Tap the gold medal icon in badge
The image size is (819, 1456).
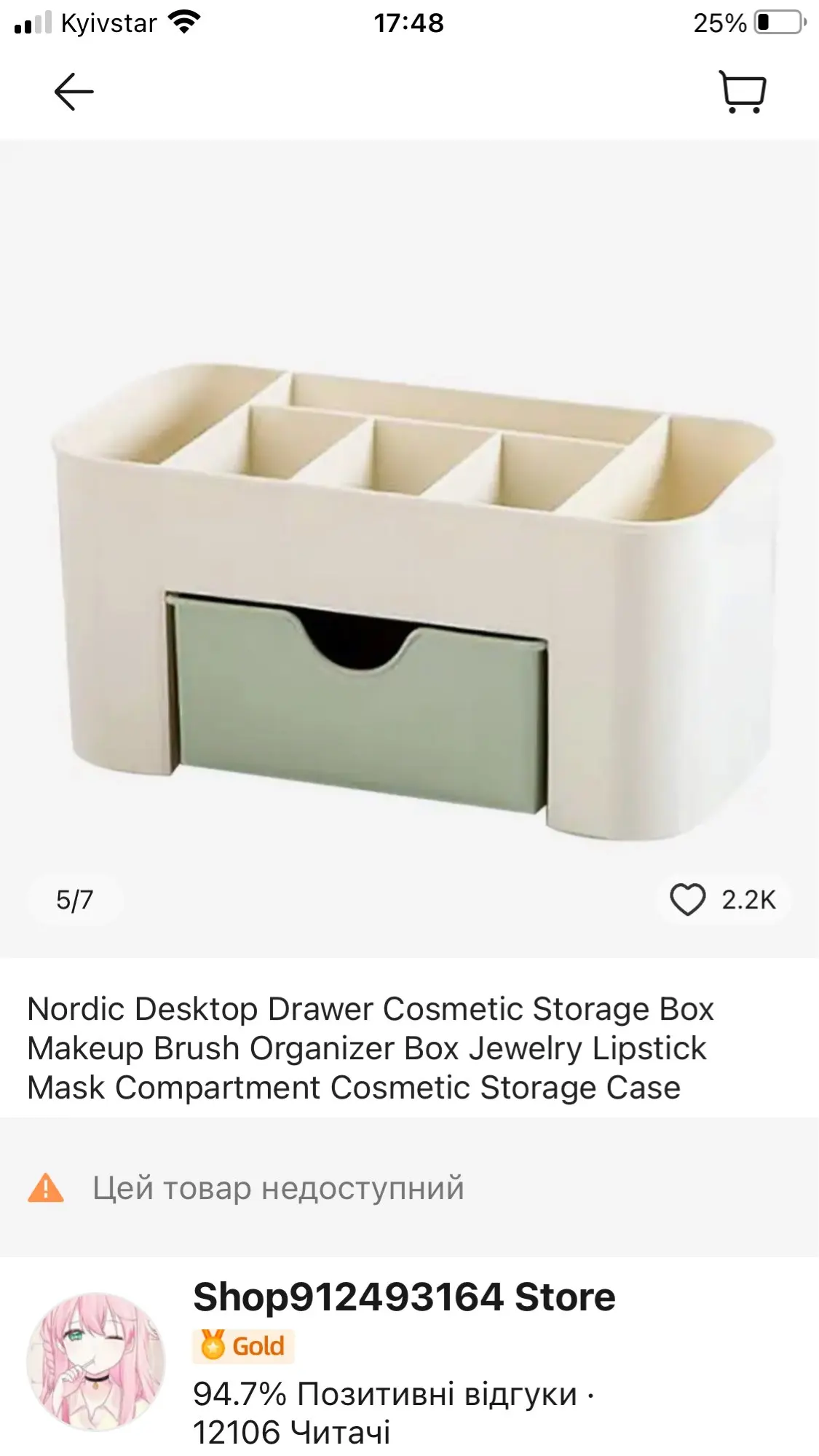[x=213, y=1345]
